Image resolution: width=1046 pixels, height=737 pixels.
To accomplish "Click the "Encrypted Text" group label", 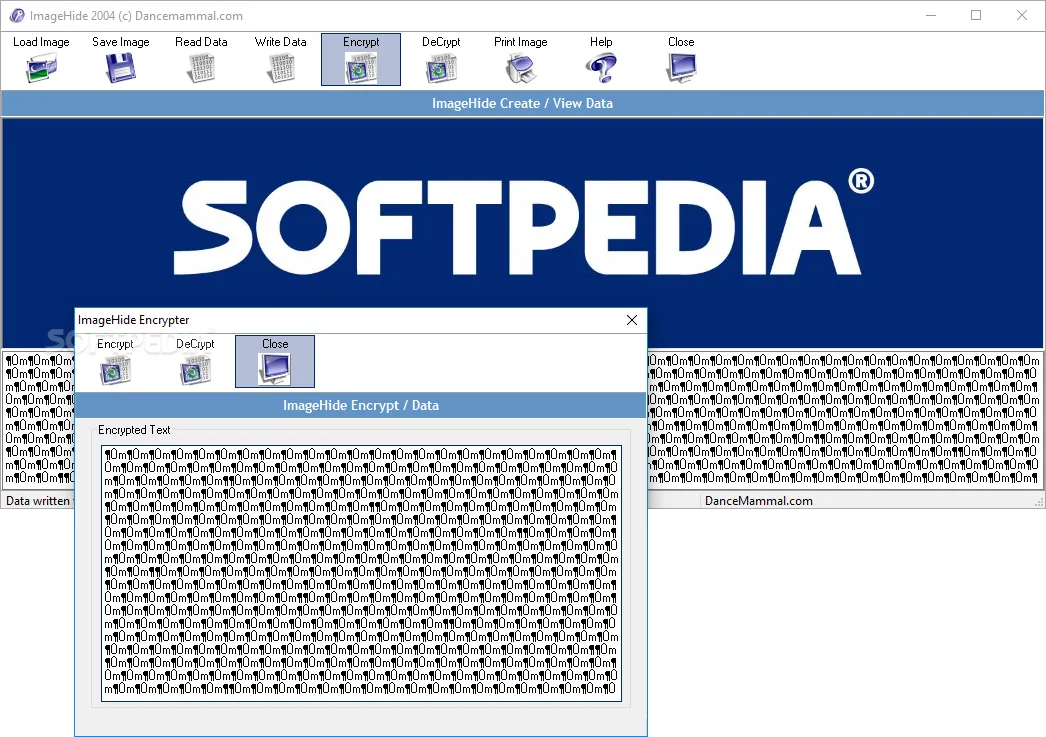I will click(134, 430).
